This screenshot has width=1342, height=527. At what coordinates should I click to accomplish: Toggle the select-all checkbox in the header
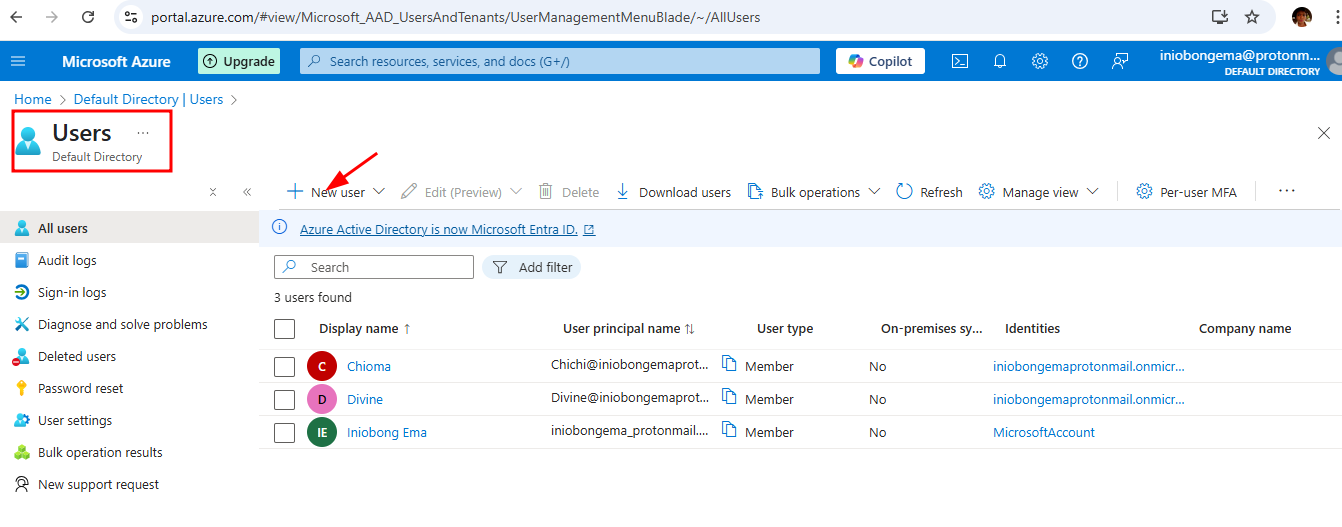[x=284, y=328]
